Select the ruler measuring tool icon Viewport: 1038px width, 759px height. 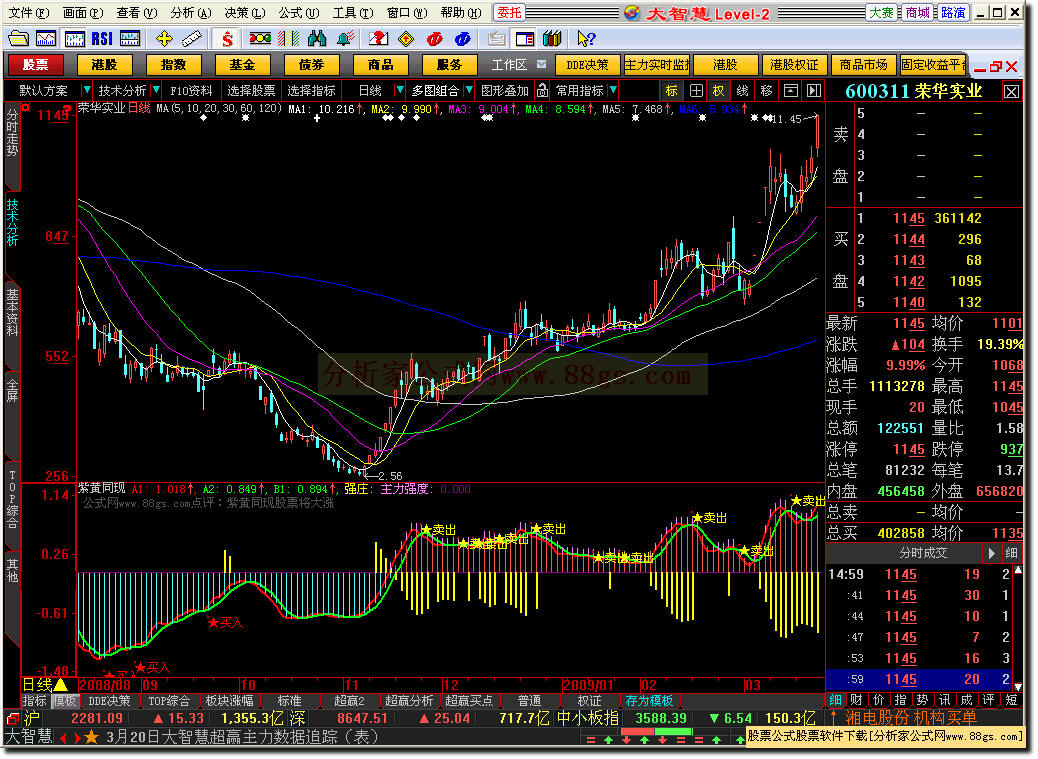[x=191, y=38]
